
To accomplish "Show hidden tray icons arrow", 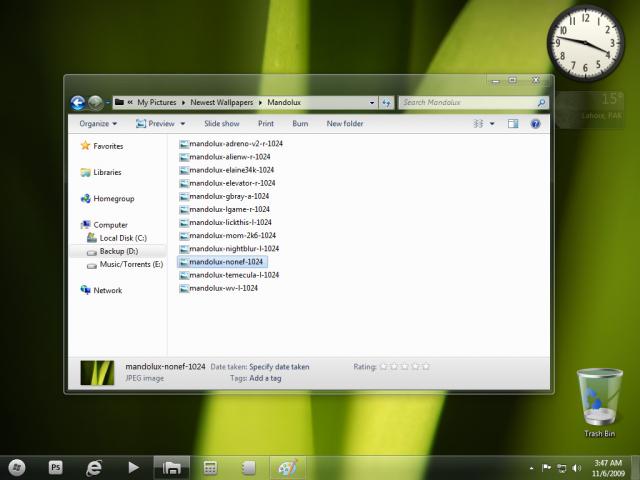I will point(531,468).
